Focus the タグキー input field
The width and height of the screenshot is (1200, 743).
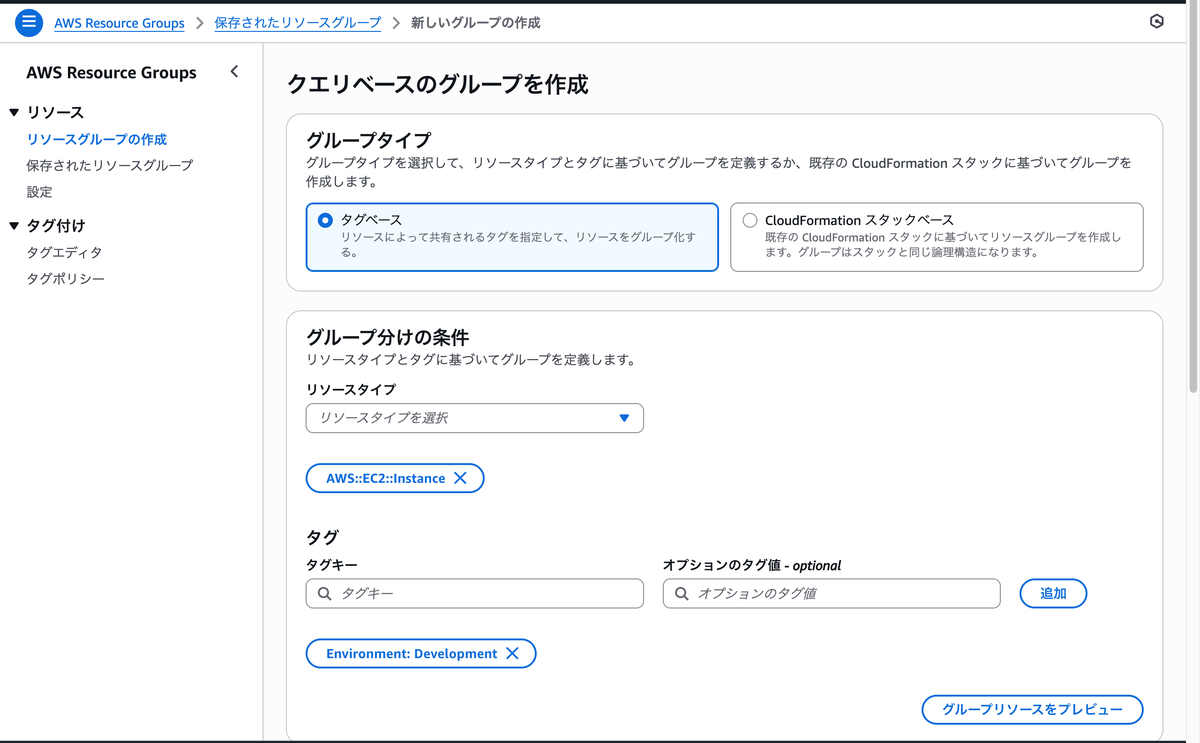tap(475, 593)
